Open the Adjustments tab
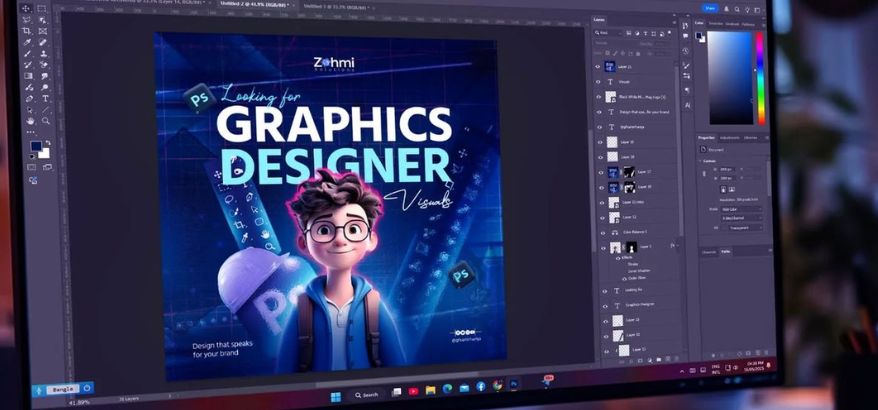Screen dimensions: 878x410 pyautogui.click(x=730, y=138)
